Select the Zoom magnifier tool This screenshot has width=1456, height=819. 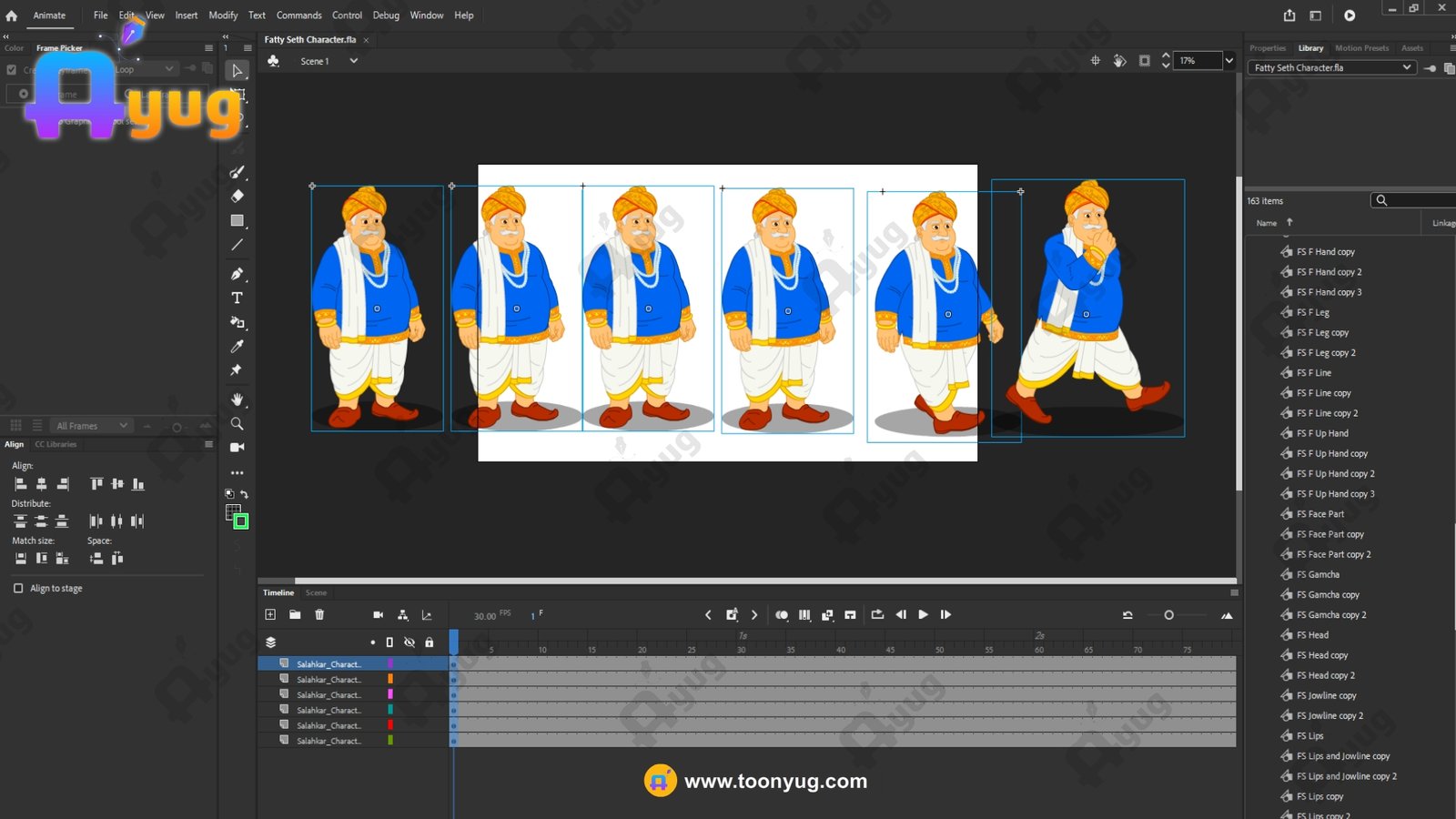(x=238, y=423)
